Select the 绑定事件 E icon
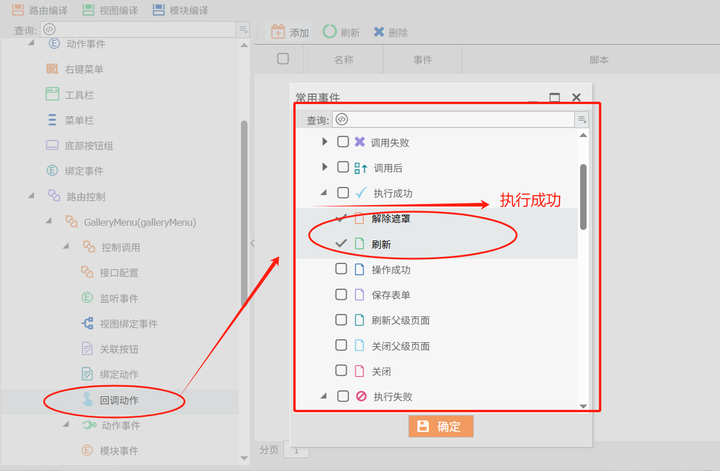 [52, 171]
